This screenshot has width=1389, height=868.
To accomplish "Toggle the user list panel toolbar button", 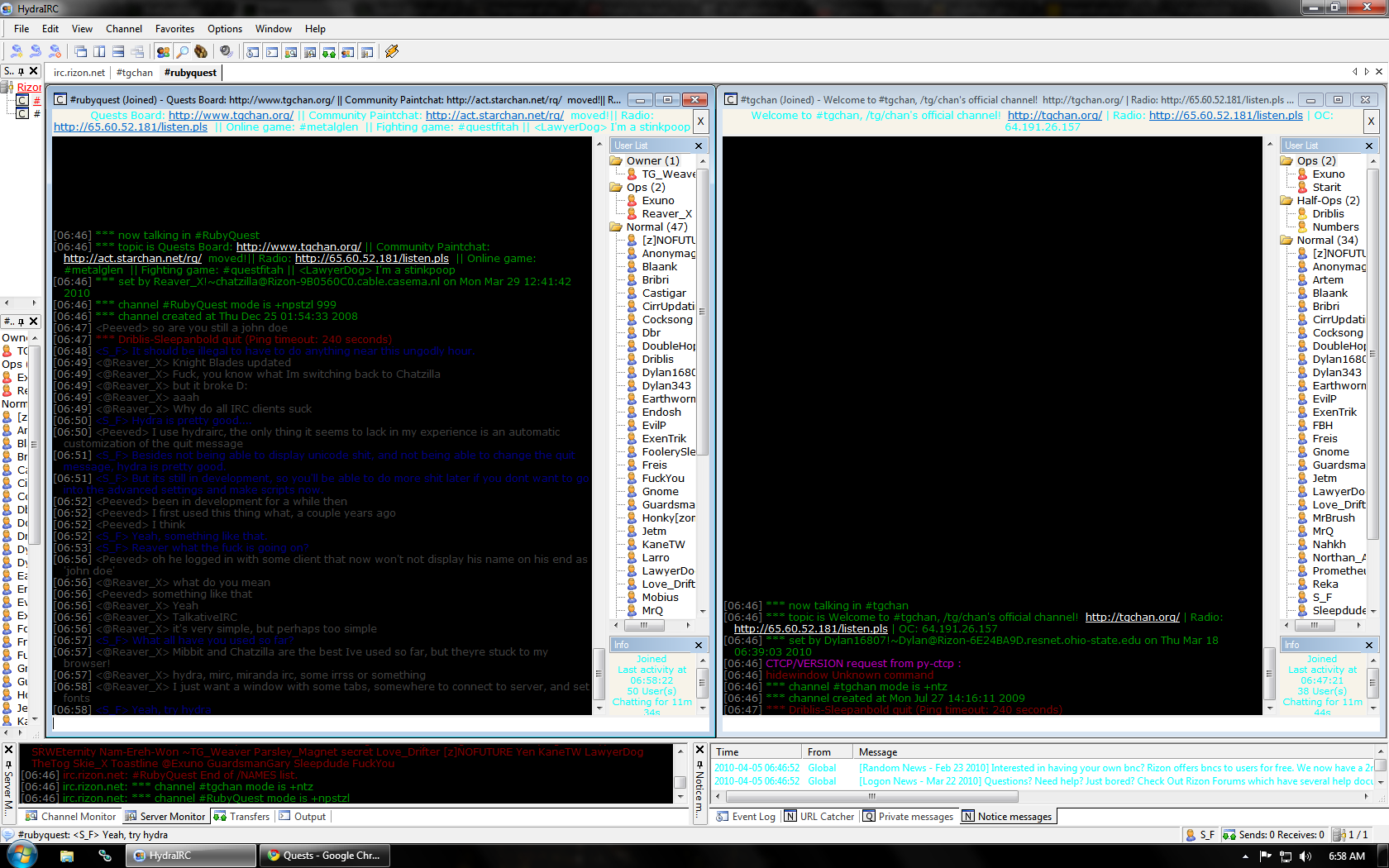I will click(163, 51).
